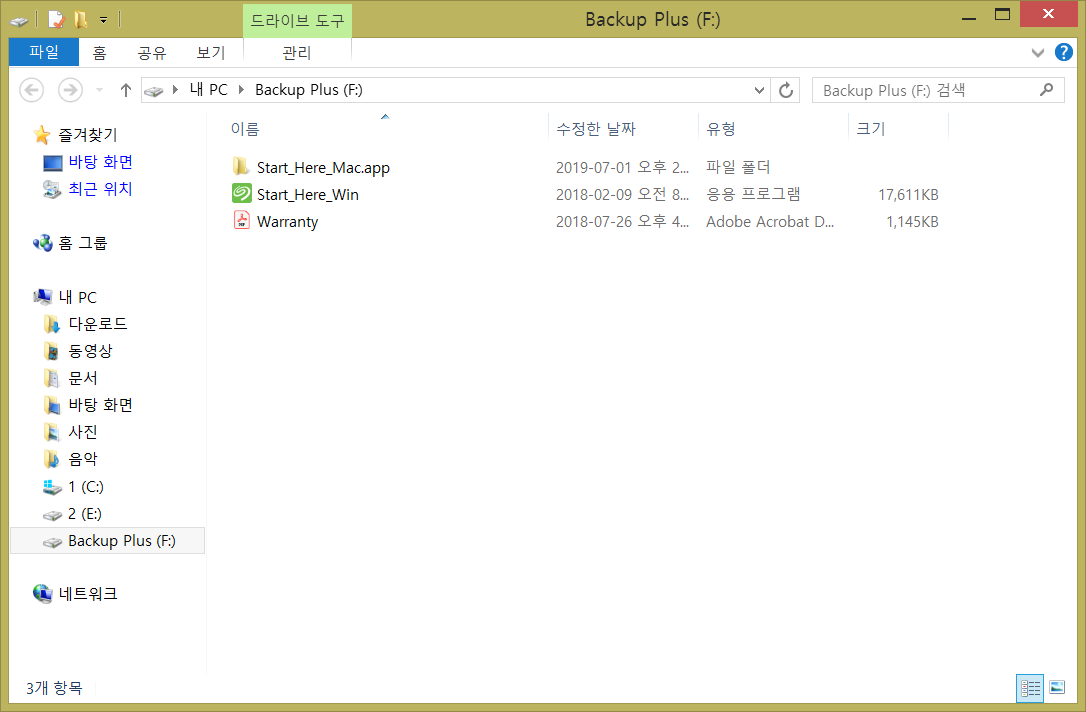Click the Adobe Acrobat D... type cell

pos(769,222)
